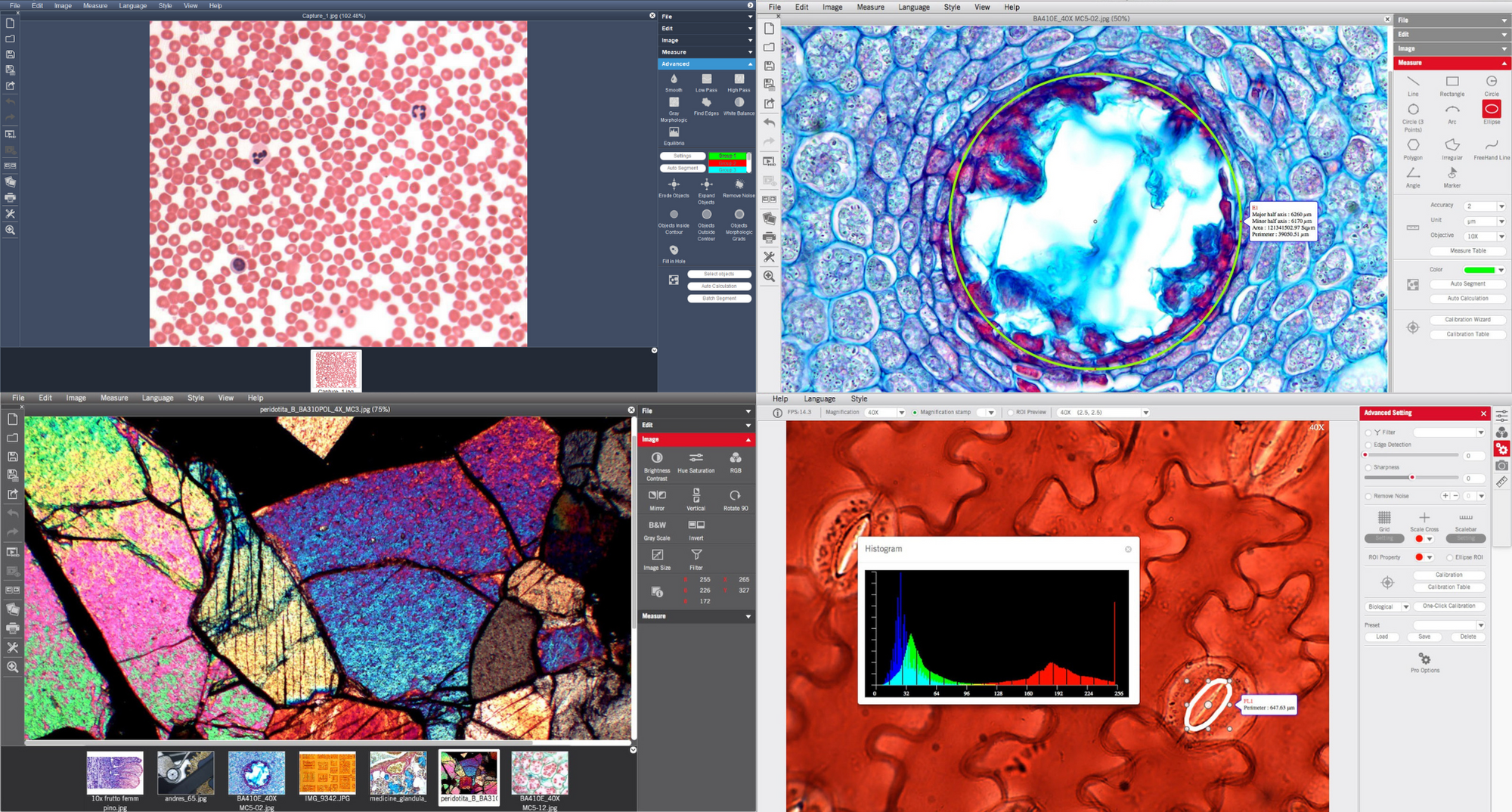The width and height of the screenshot is (1512, 812).
Task: Enable the Sharpness option
Action: (x=1368, y=467)
